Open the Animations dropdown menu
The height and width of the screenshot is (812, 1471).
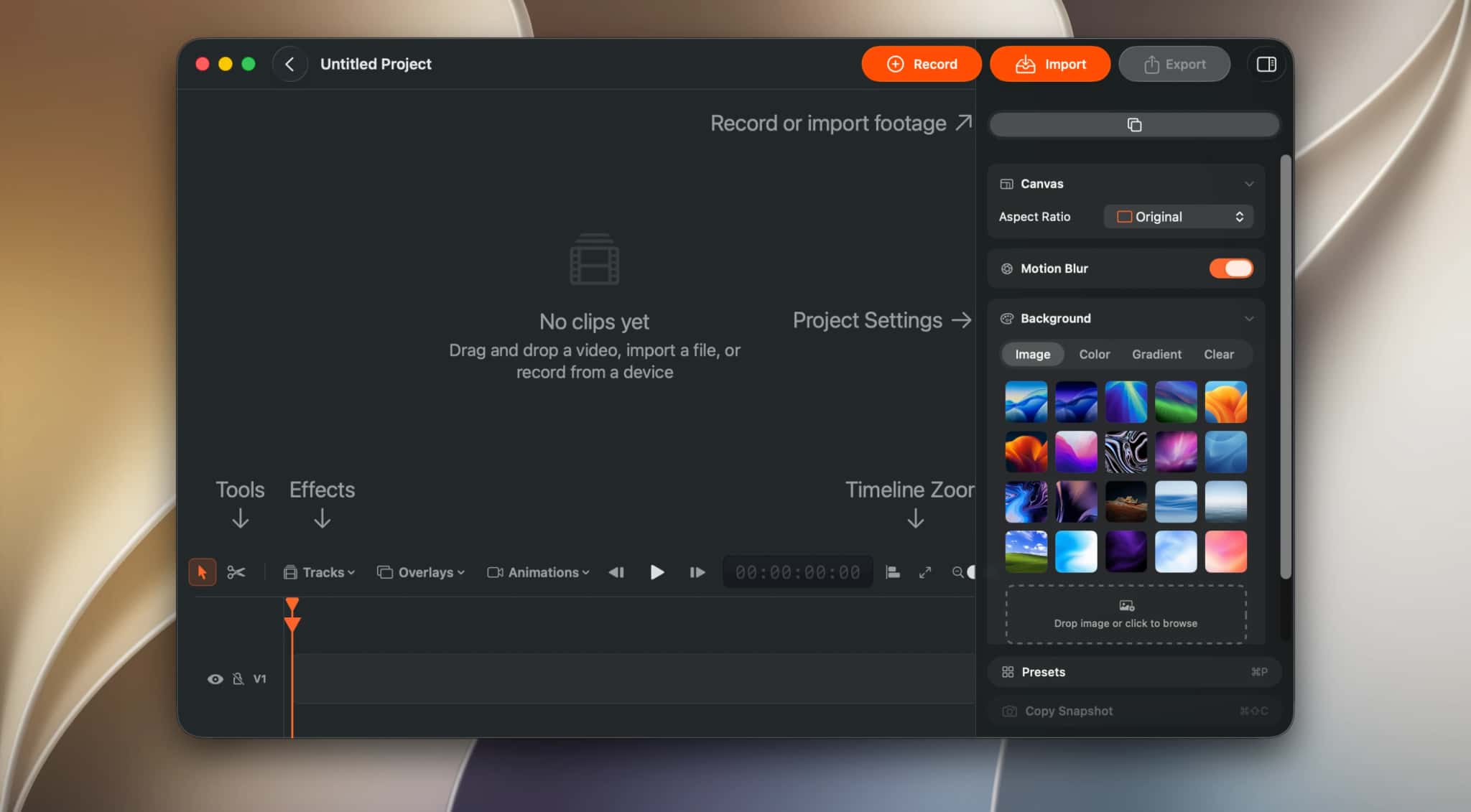[x=538, y=572]
